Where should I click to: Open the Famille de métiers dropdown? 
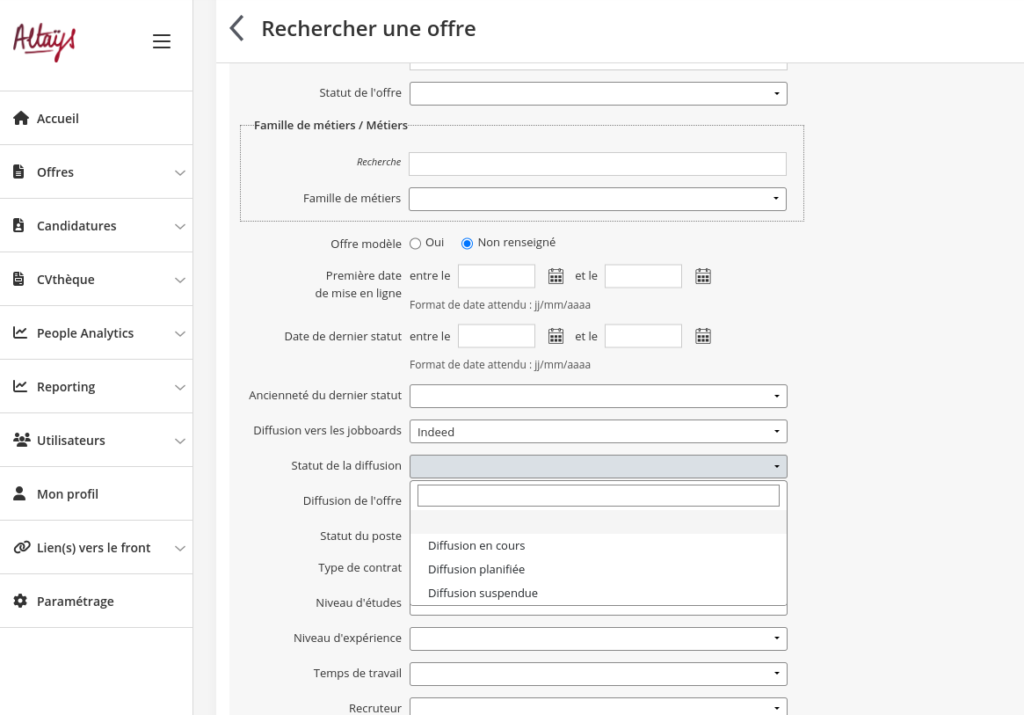[x=598, y=199]
